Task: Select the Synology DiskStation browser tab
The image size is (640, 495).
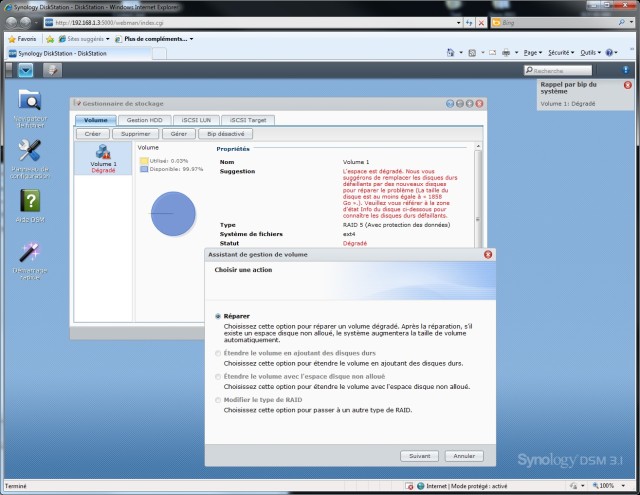Action: click(x=79, y=53)
